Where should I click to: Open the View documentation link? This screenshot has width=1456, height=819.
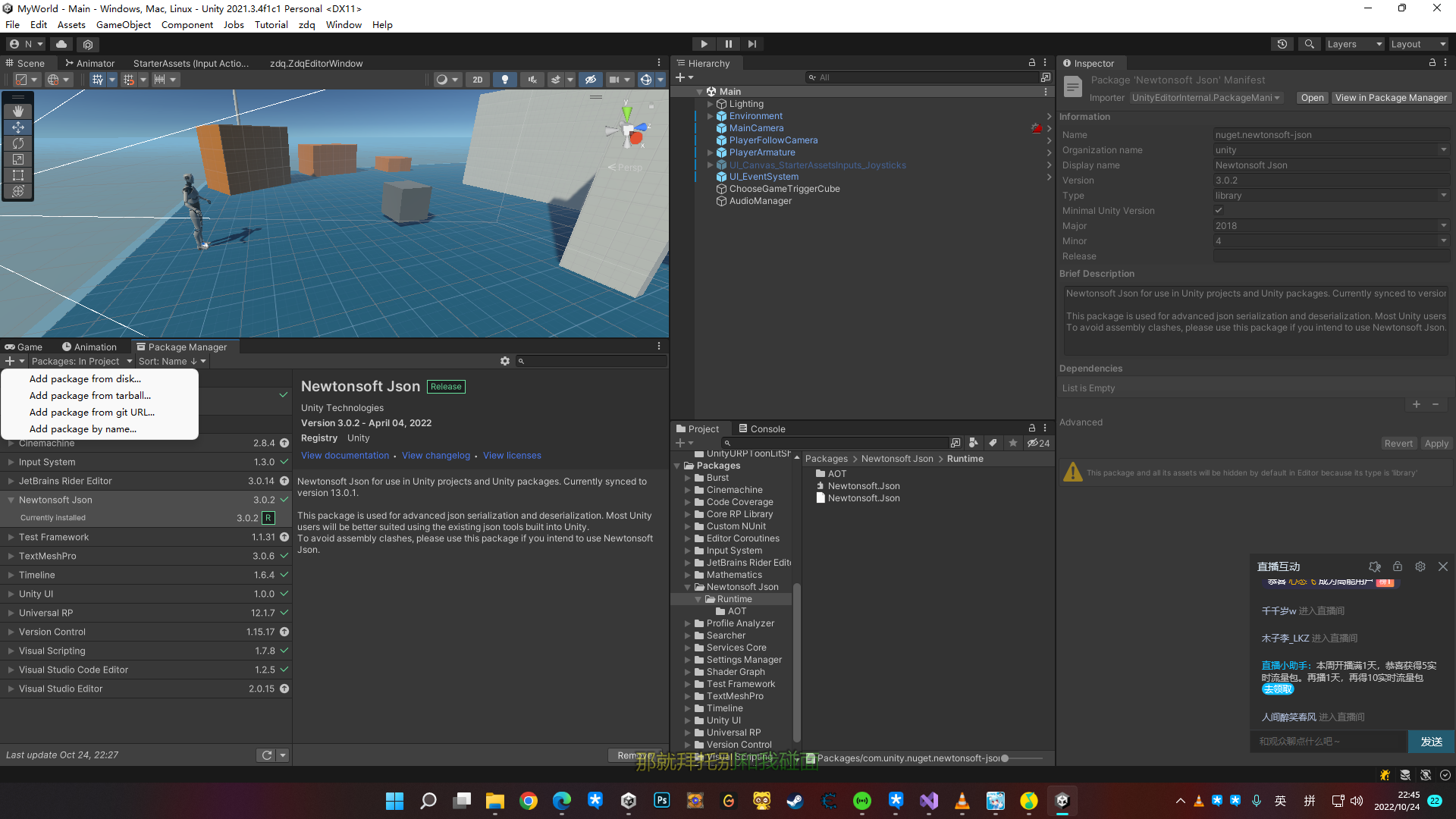pos(345,455)
